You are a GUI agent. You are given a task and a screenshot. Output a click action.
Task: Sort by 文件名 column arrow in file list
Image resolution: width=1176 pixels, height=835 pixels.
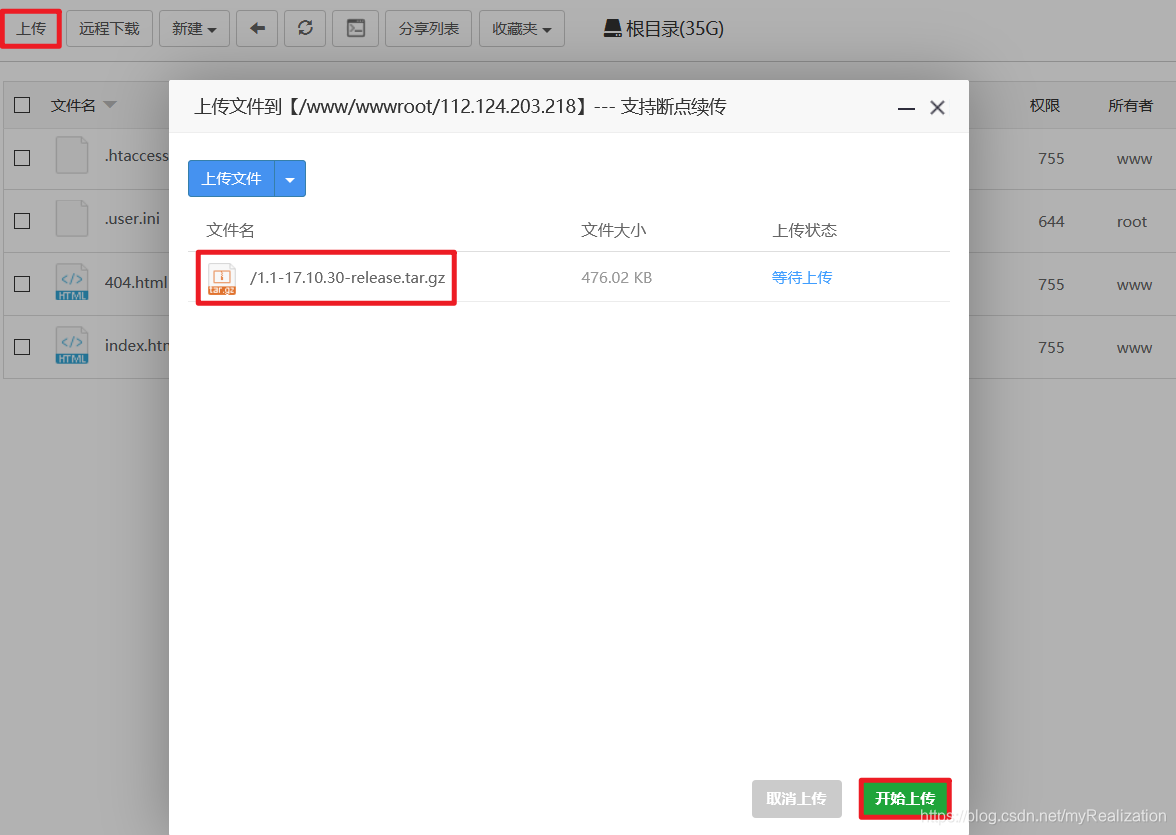[x=110, y=105]
